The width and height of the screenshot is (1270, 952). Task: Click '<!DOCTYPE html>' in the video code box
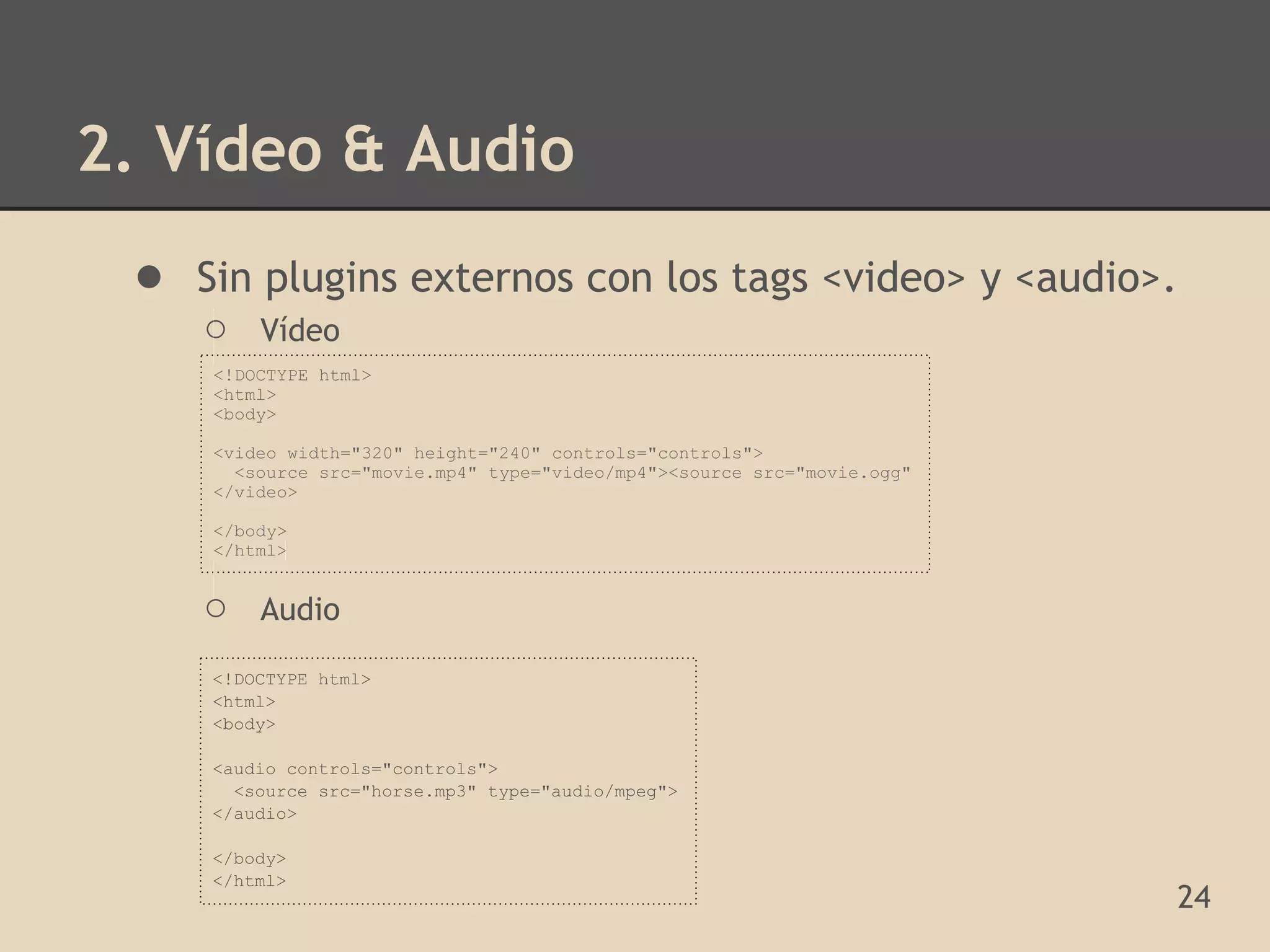(x=292, y=376)
